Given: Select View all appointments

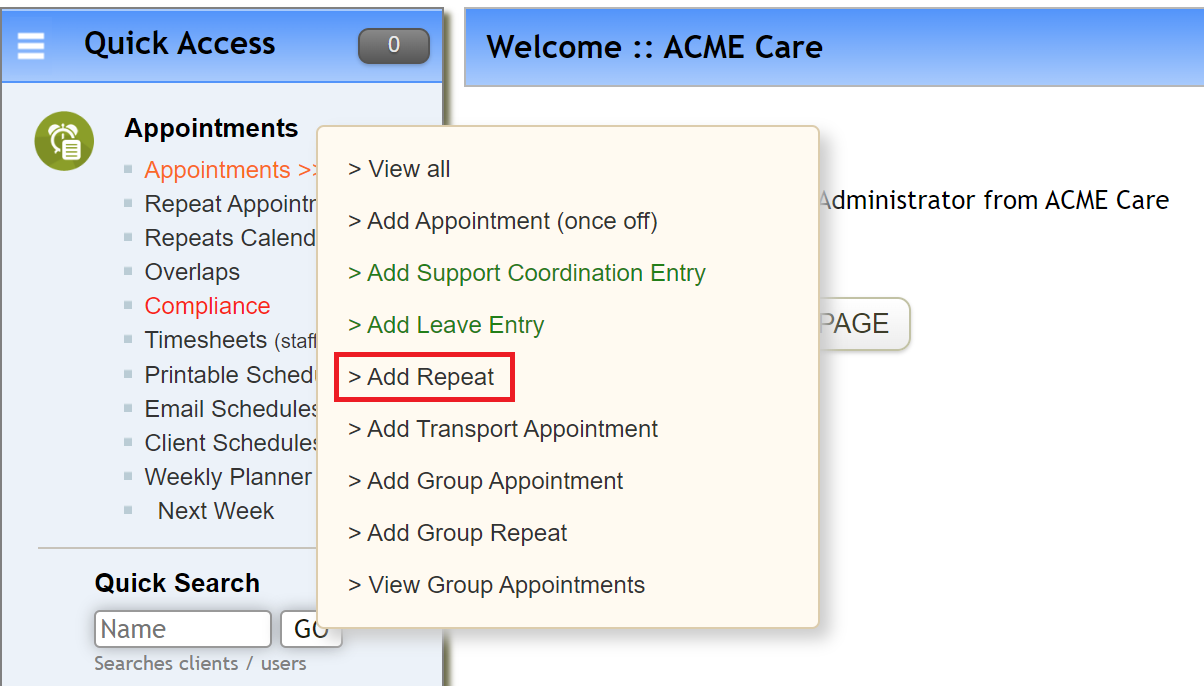Looking at the screenshot, I should click(399, 169).
